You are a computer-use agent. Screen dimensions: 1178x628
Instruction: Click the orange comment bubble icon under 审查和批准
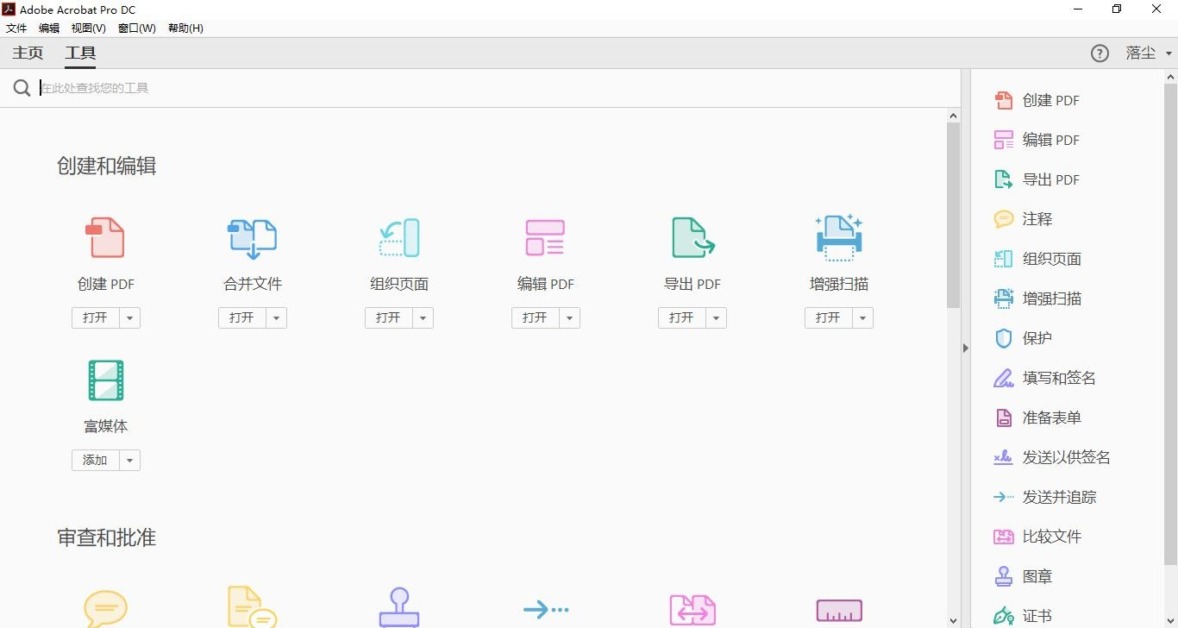[x=106, y=608]
